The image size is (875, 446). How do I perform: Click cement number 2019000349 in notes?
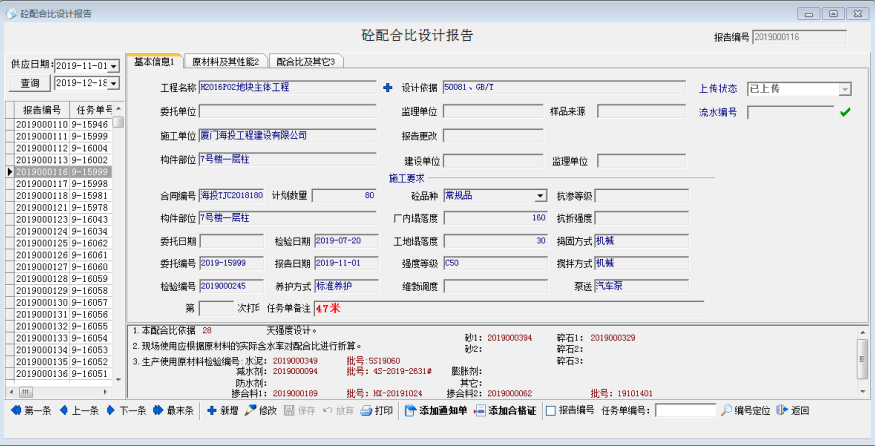(295, 361)
